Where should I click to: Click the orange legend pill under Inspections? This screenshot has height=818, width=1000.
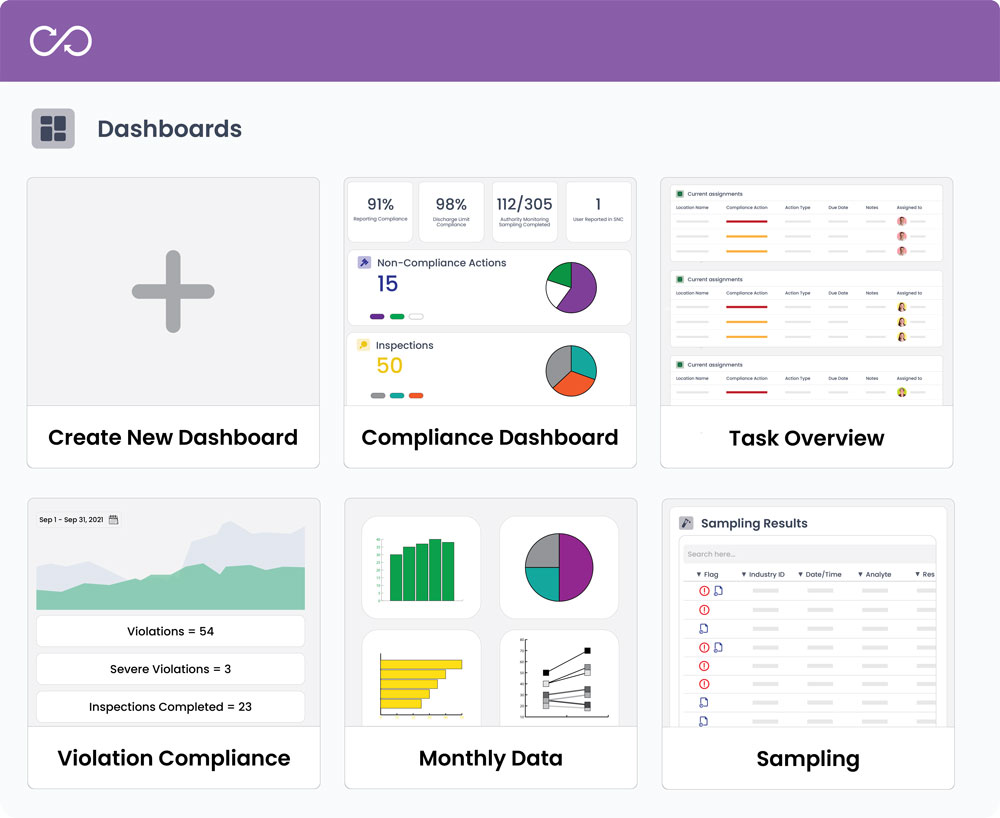coord(416,395)
